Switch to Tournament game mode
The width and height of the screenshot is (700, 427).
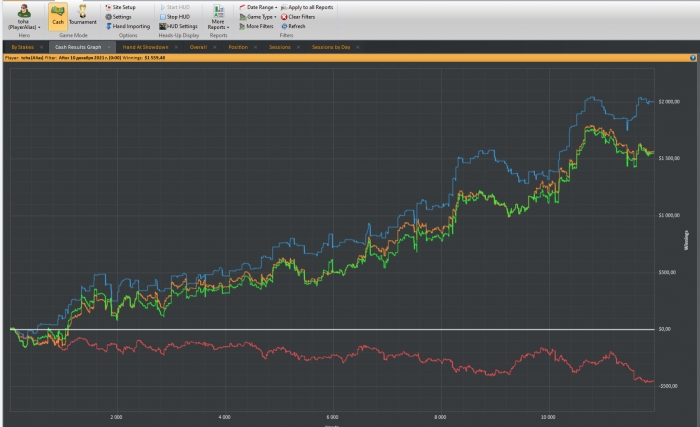point(83,14)
